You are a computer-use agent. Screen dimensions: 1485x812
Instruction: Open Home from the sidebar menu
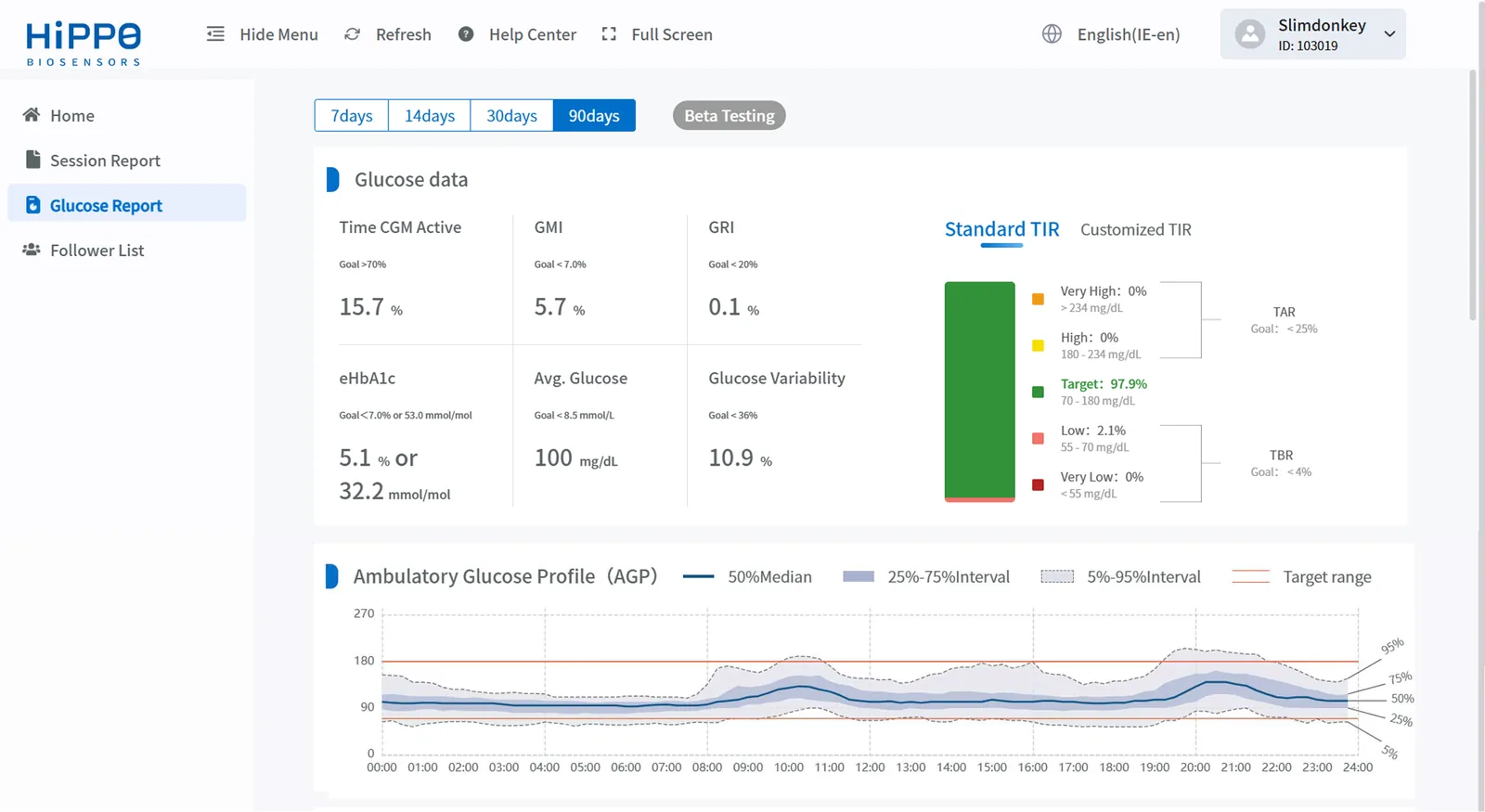coord(127,115)
